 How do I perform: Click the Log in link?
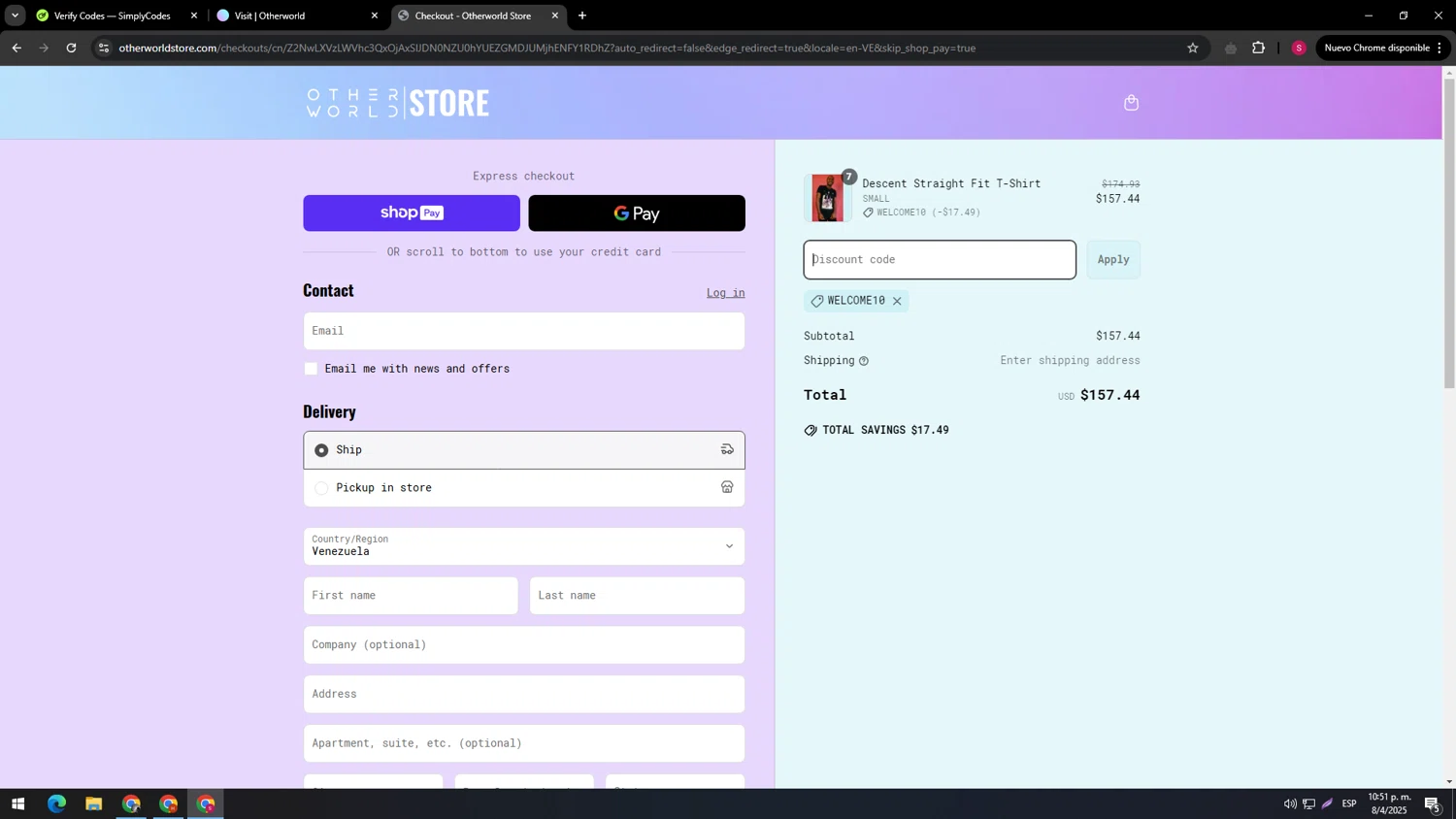pos(725,293)
